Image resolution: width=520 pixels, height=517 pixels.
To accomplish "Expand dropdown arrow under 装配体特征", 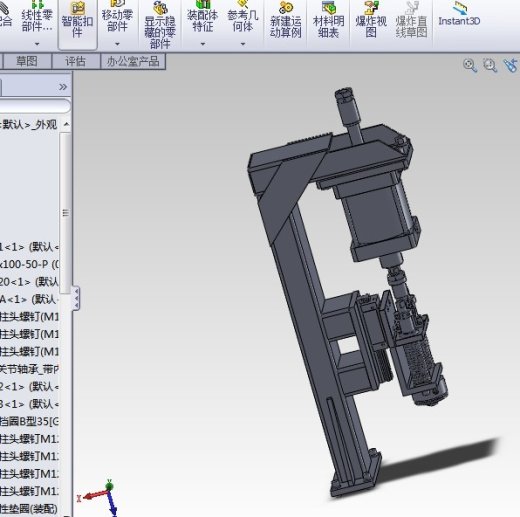I will [202, 44].
